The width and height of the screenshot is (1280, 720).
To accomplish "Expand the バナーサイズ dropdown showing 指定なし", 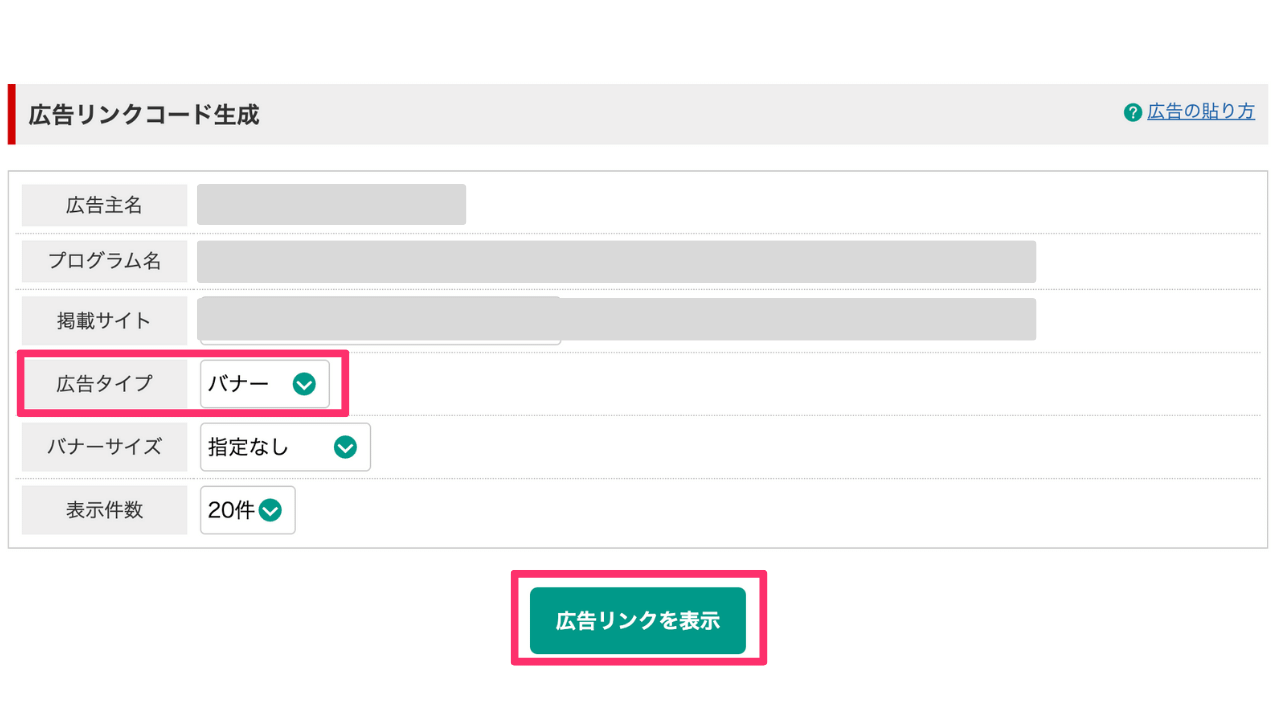I will tap(285, 447).
